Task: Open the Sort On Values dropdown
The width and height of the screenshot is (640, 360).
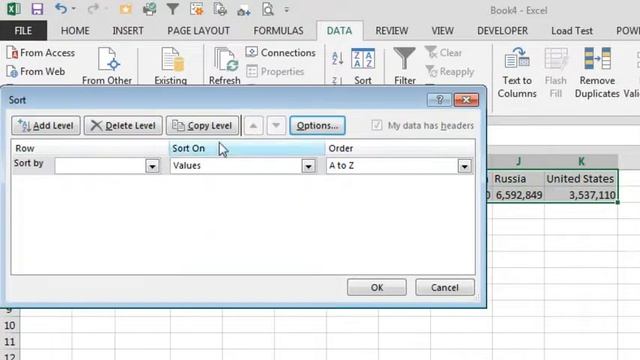Action: (x=309, y=166)
